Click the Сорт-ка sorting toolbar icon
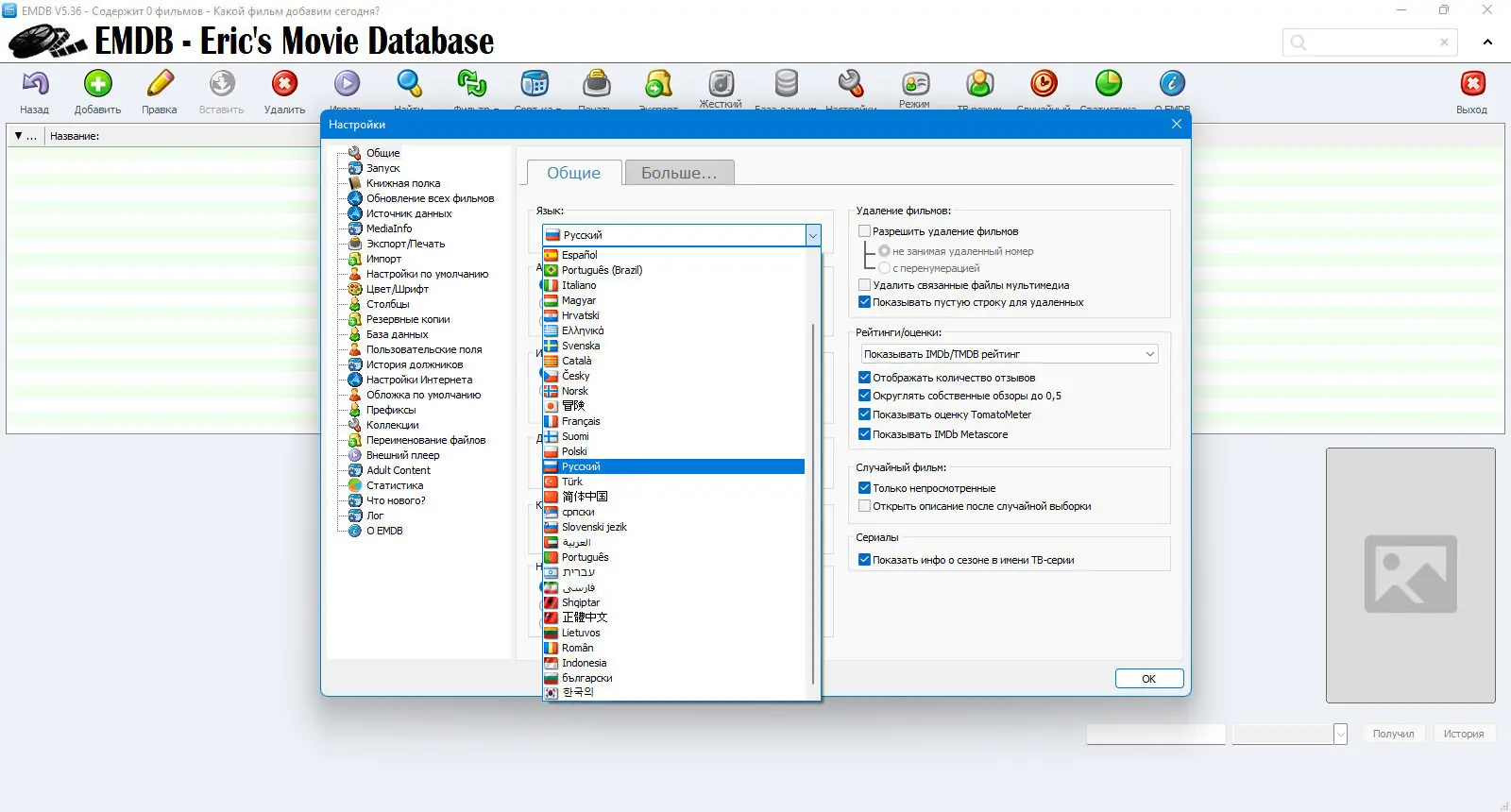Viewport: 1511px width, 812px height. (535, 84)
